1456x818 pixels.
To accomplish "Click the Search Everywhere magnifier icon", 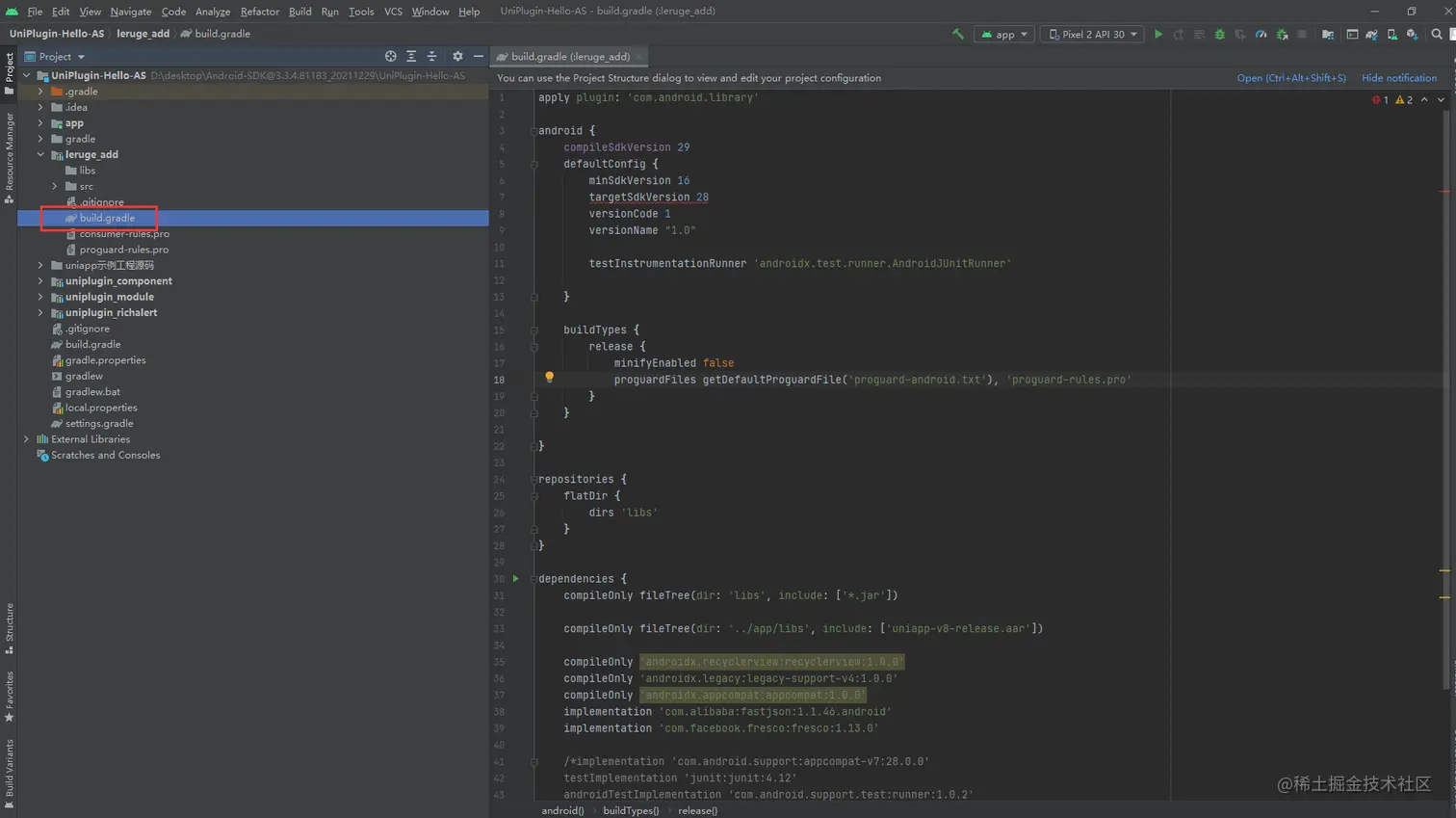I will tap(1436, 35).
